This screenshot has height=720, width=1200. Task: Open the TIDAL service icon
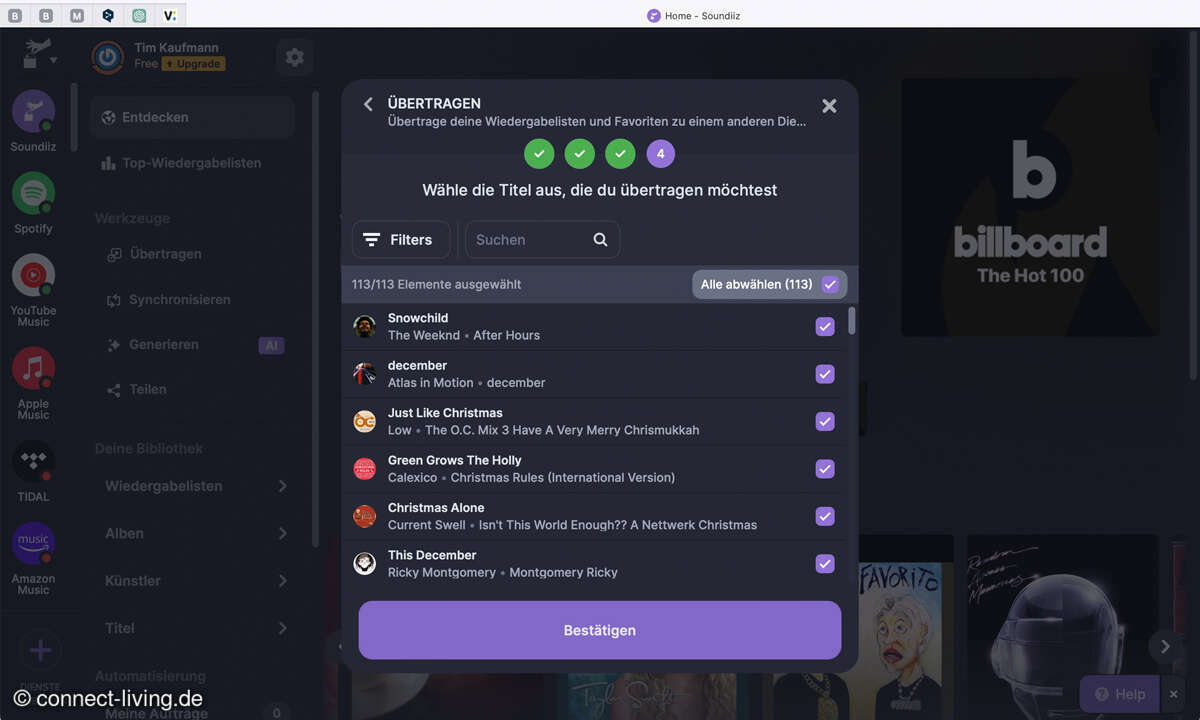[33, 461]
